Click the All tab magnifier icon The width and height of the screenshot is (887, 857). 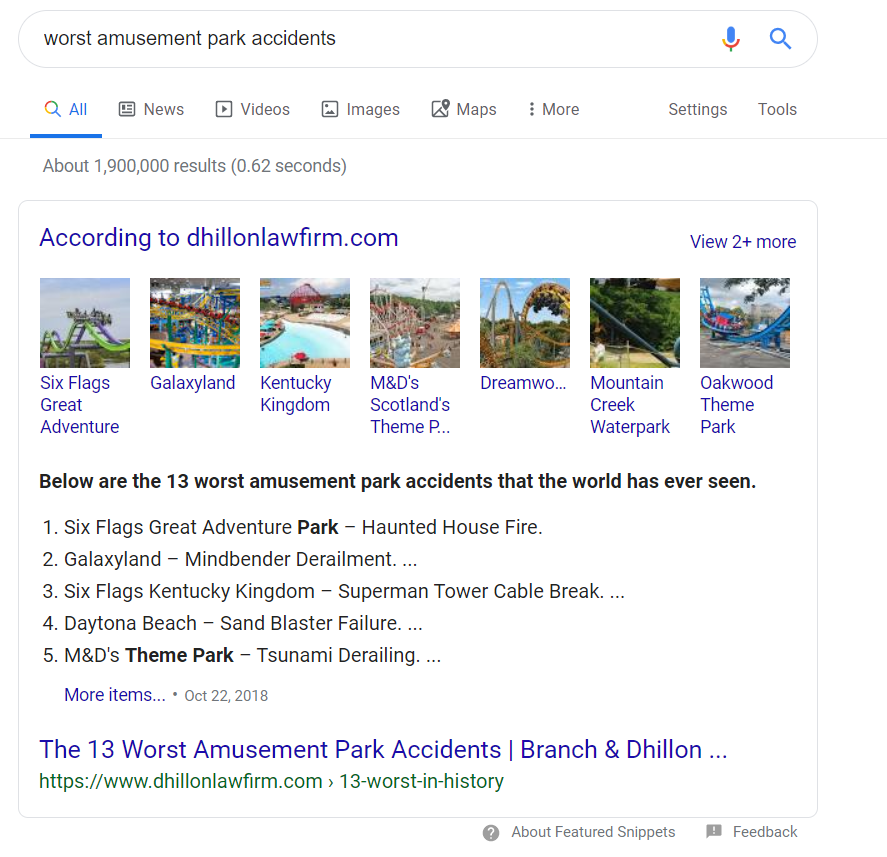coord(53,109)
